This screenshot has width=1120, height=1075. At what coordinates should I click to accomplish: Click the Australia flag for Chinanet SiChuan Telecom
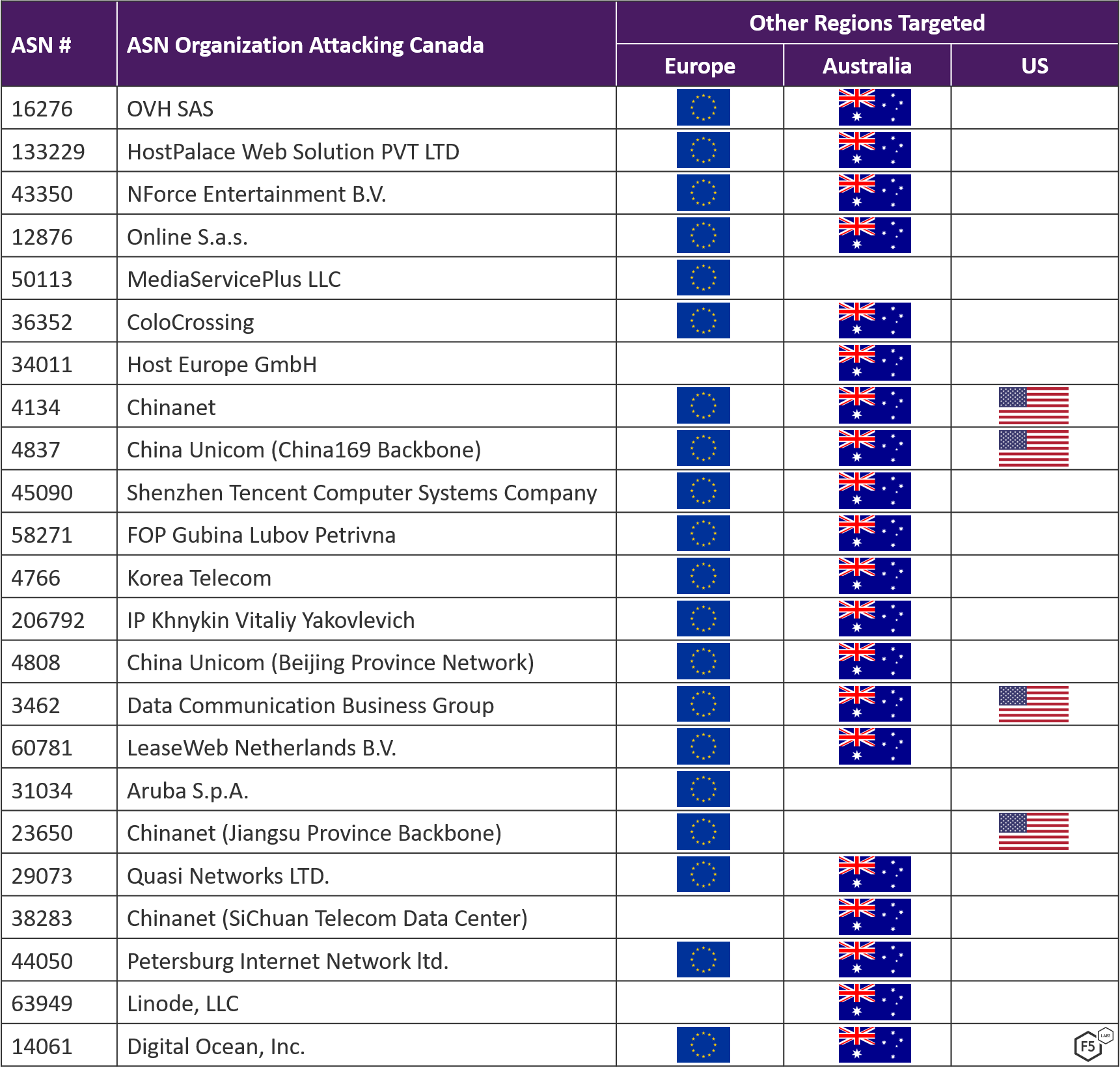click(x=874, y=918)
